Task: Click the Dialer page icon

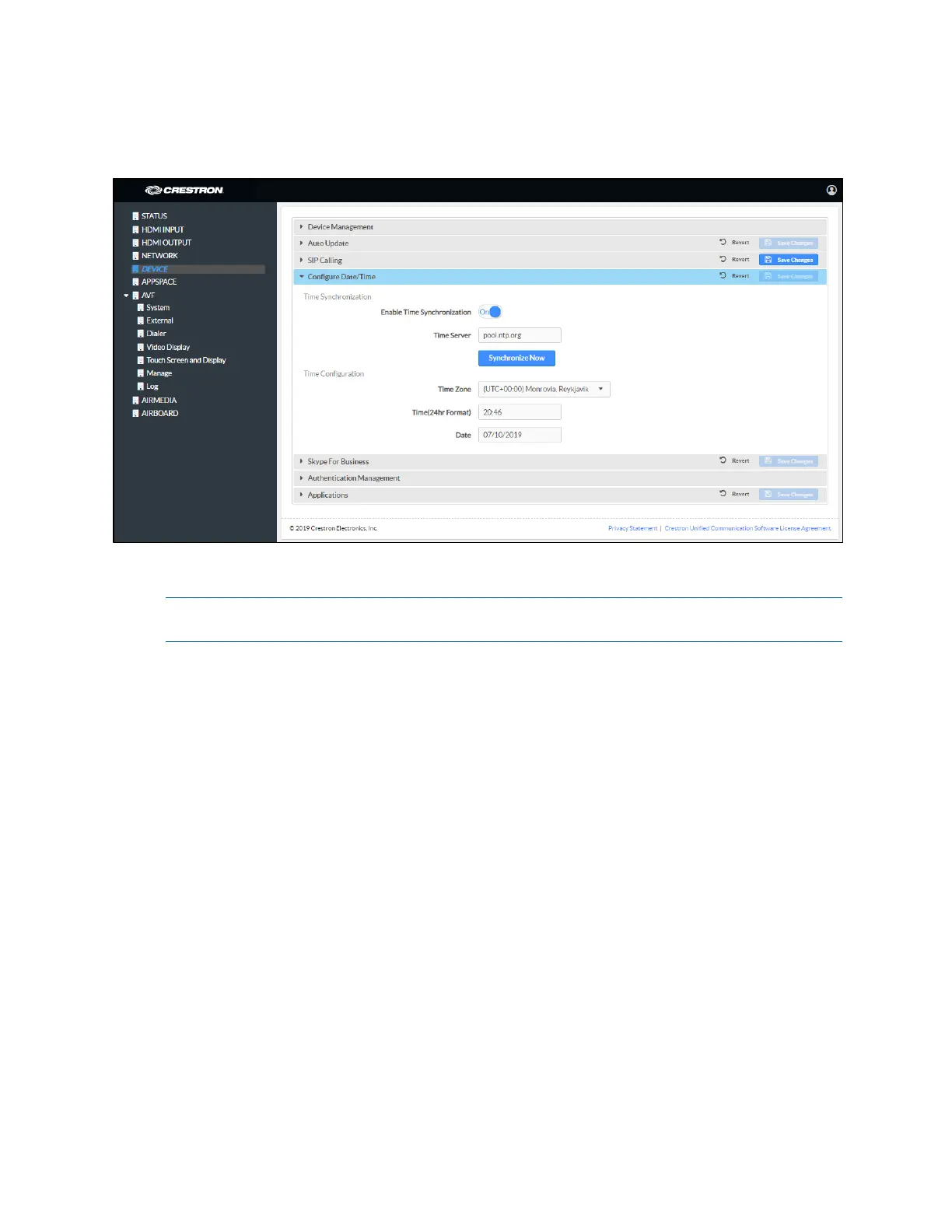Action: 141,334
